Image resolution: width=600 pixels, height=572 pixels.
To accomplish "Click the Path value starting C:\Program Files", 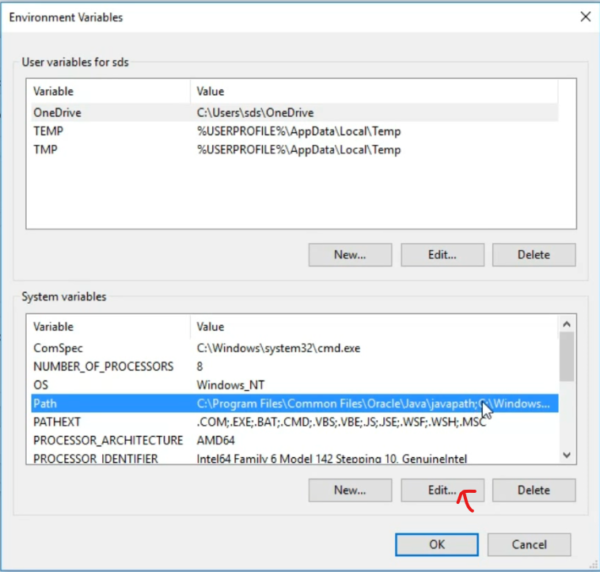I will pyautogui.click(x=373, y=403).
